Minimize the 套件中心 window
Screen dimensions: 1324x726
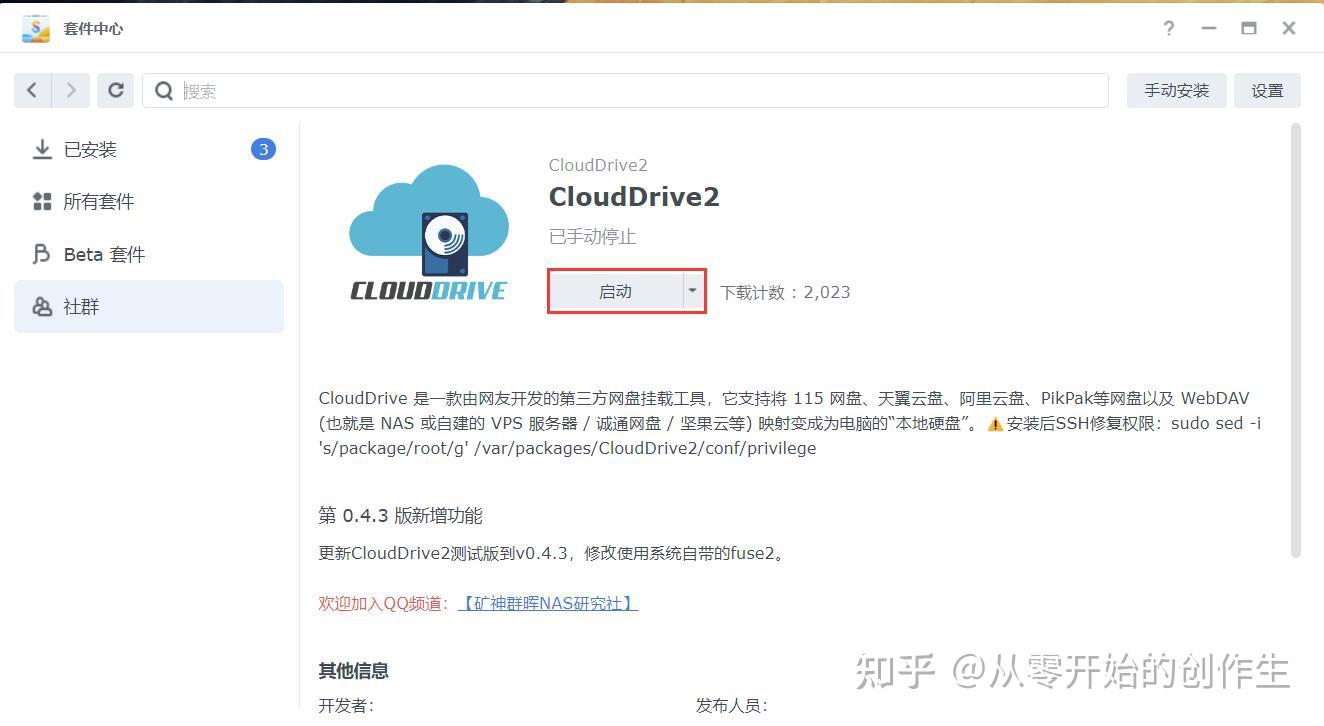(1208, 28)
